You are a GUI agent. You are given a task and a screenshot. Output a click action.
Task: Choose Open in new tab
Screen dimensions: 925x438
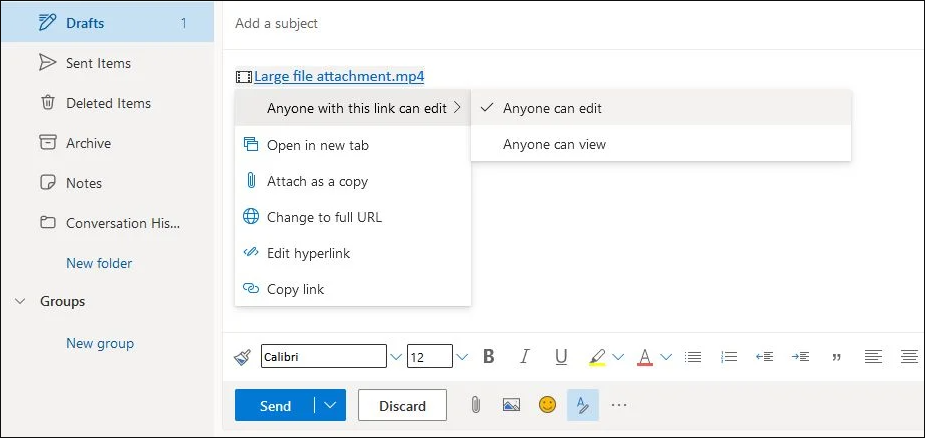click(353, 145)
